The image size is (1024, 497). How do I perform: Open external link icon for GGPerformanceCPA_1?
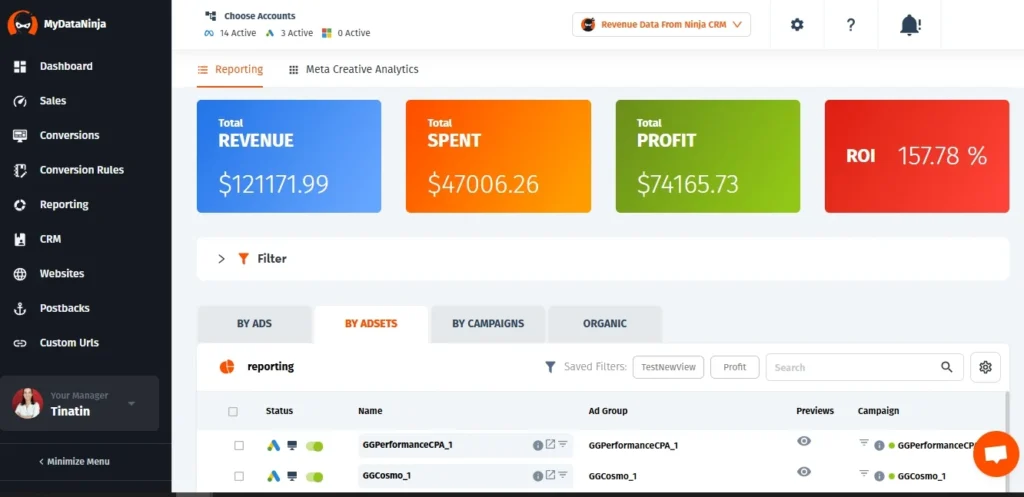pos(551,444)
